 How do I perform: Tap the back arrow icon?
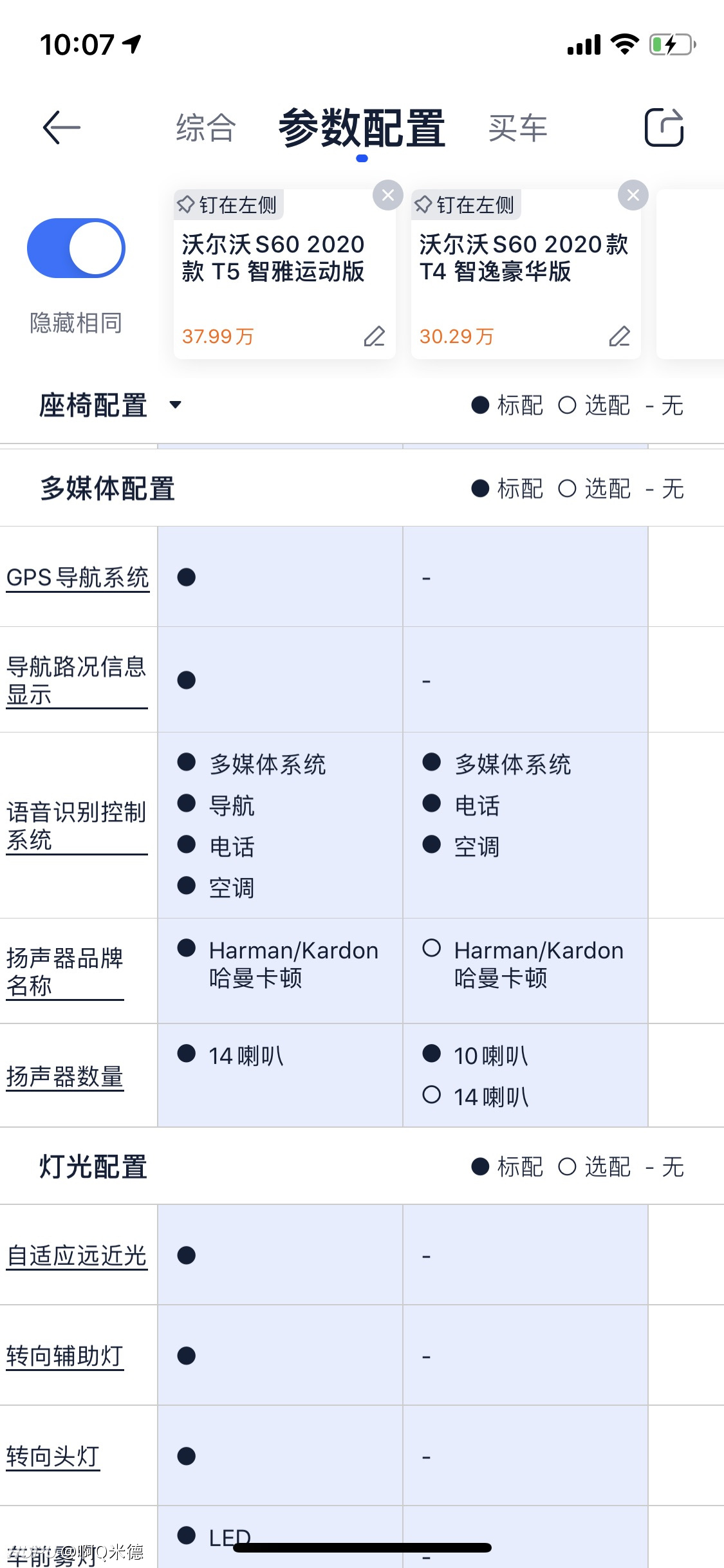(x=62, y=127)
